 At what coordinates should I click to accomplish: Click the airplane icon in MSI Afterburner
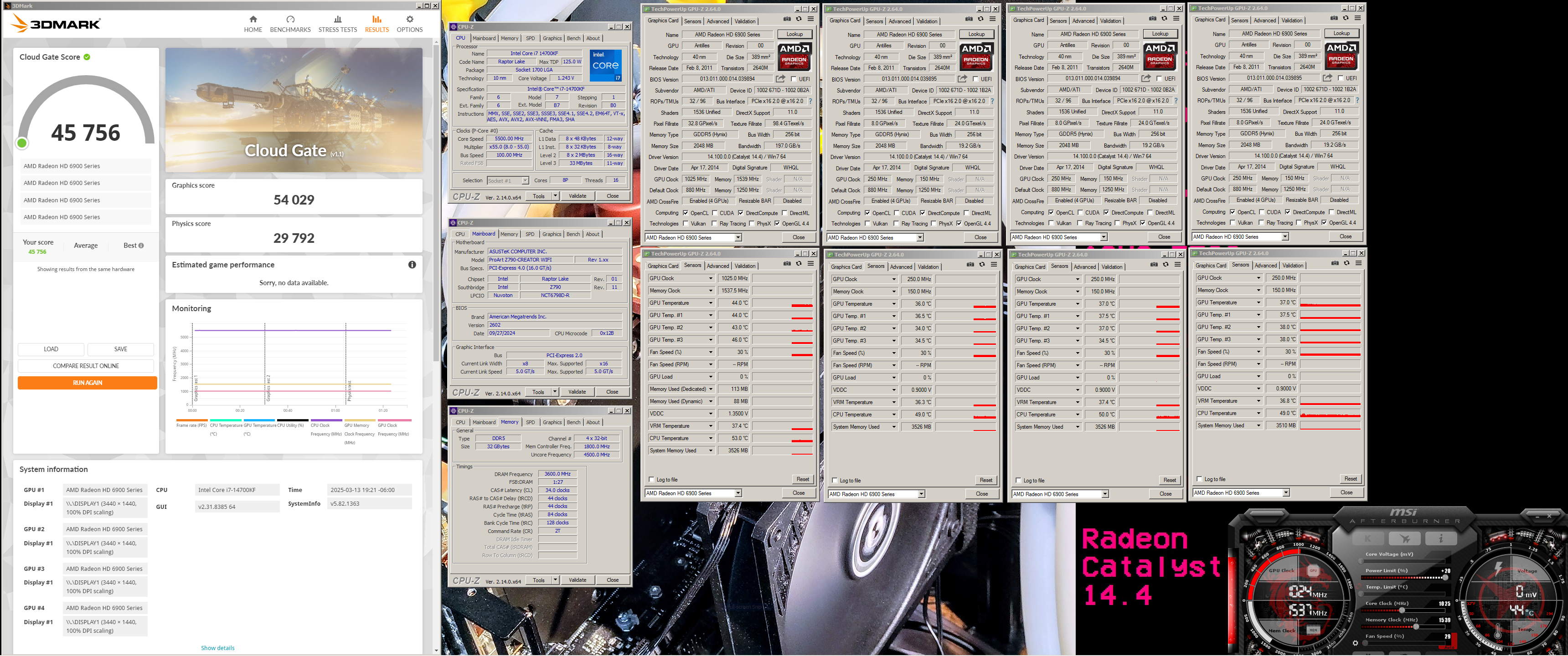click(x=1405, y=538)
